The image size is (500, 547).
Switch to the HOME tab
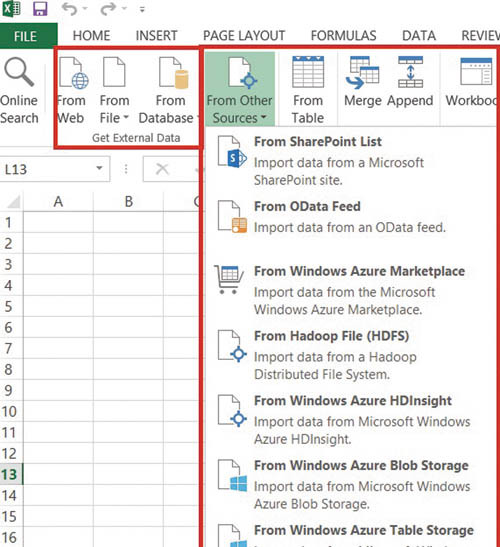(x=91, y=36)
